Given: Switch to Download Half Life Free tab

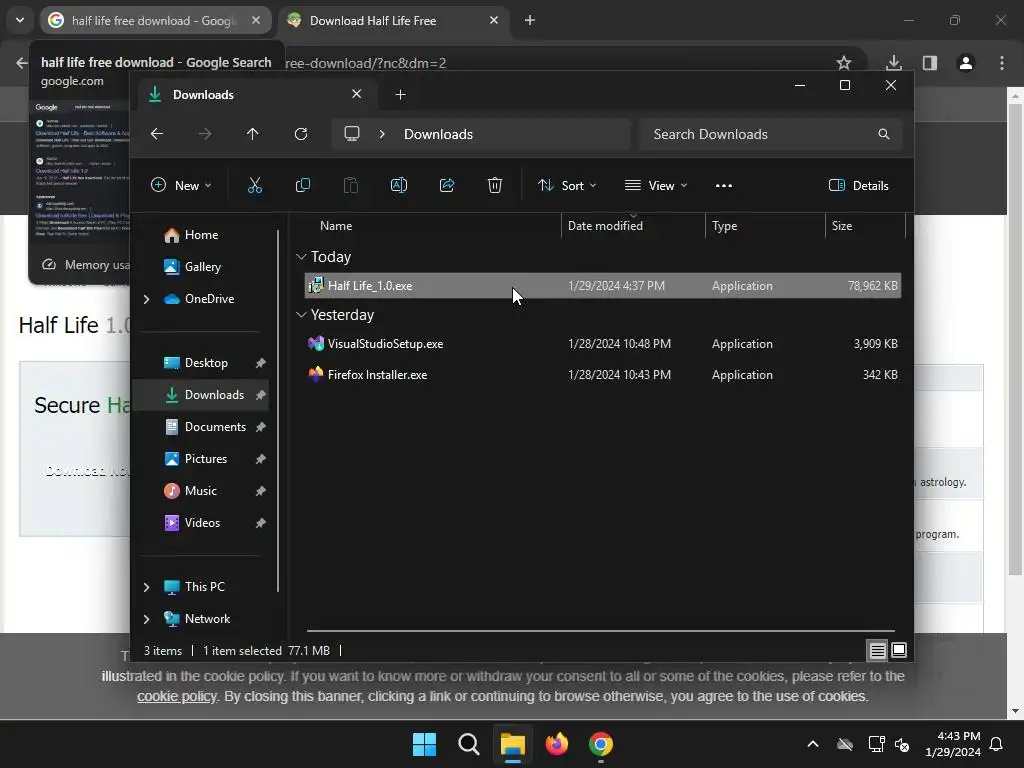Looking at the screenshot, I should pos(394,21).
